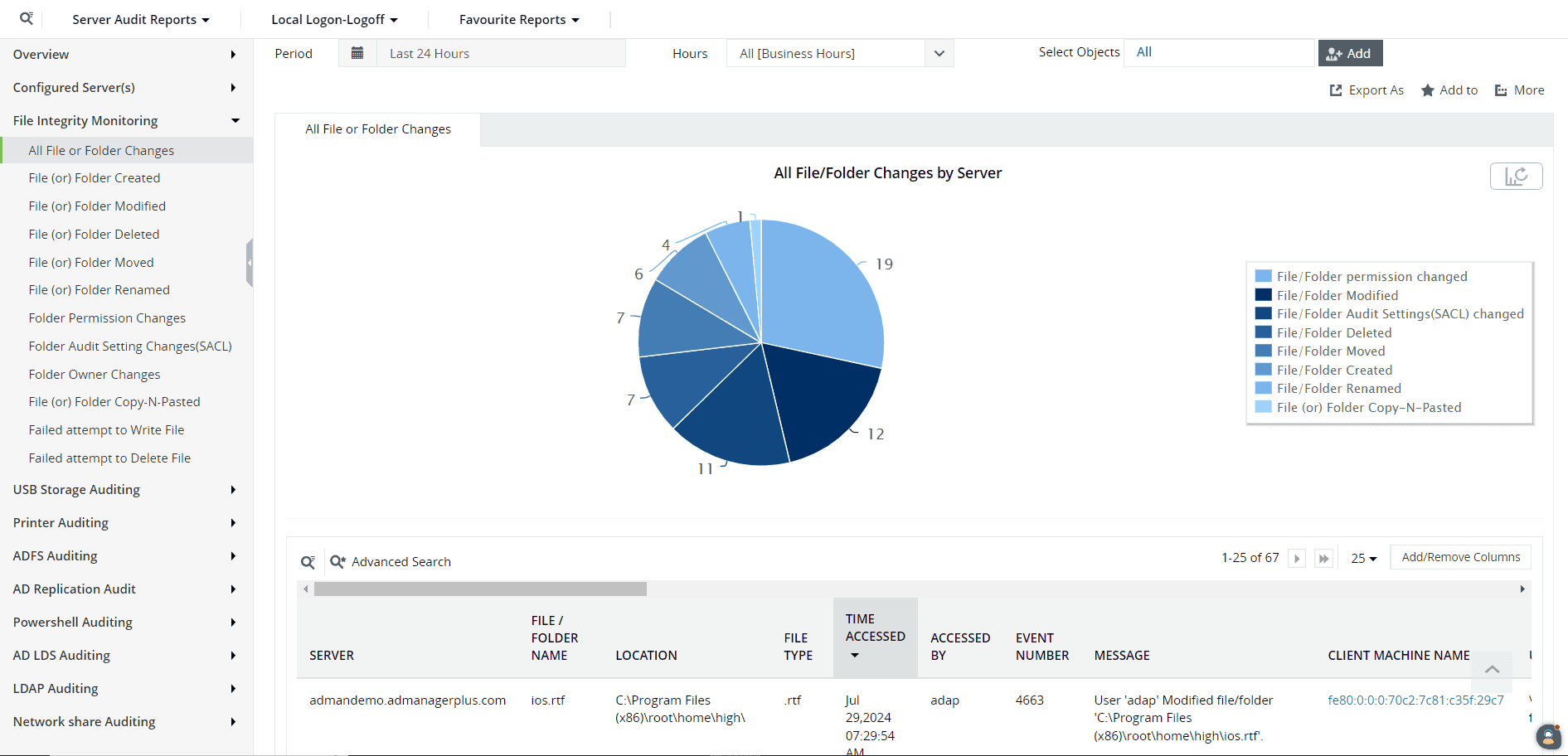Select File (or) Folder Created report
This screenshot has height=756, width=1568.
click(95, 177)
